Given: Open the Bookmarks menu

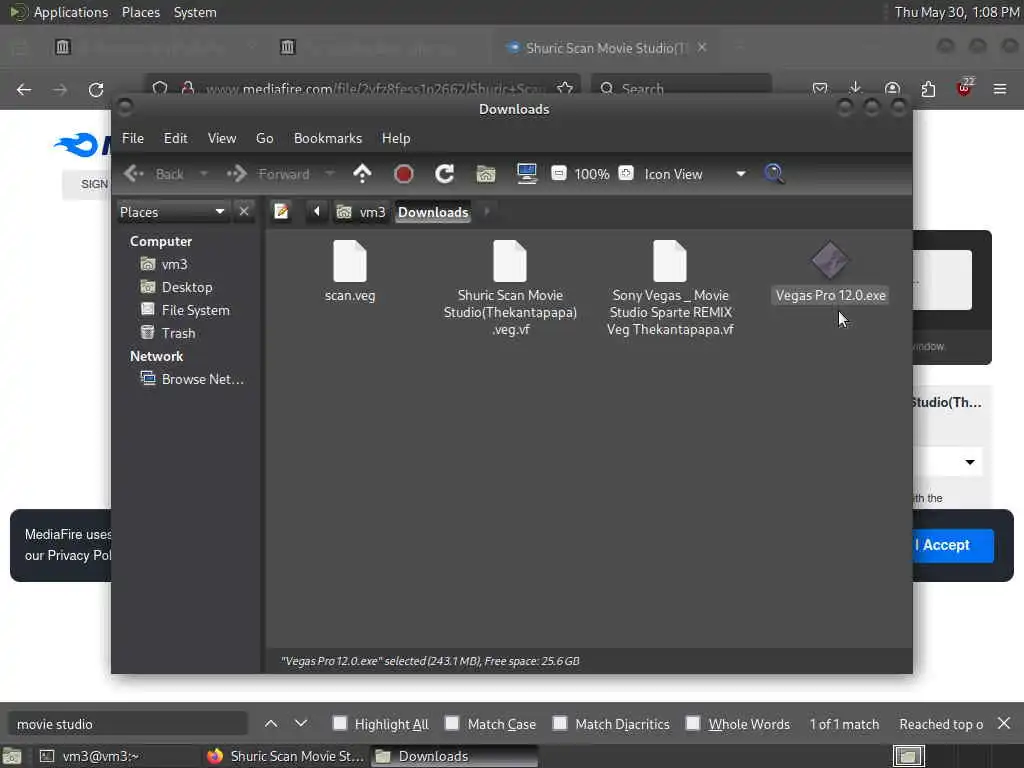Looking at the screenshot, I should tap(328, 138).
